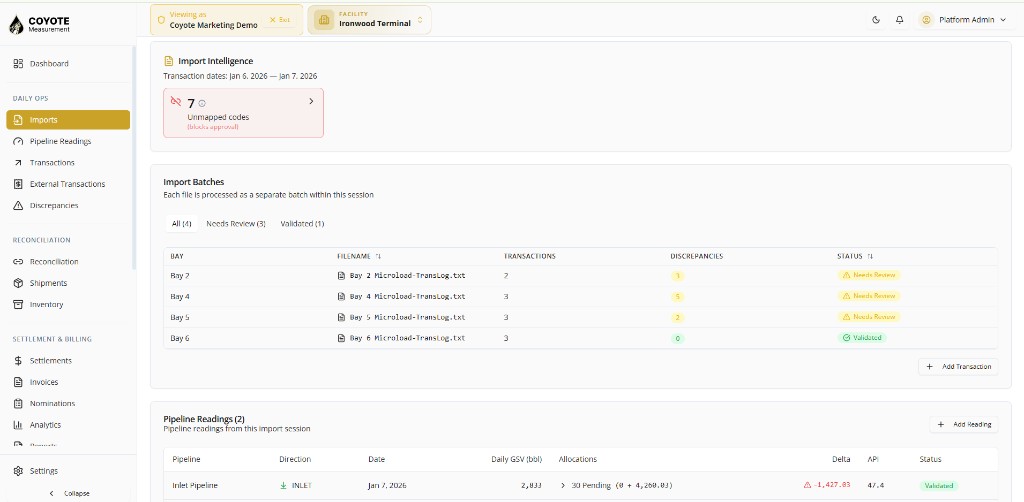
Task: Open the 7 Unmapped codes card
Action: (243, 113)
